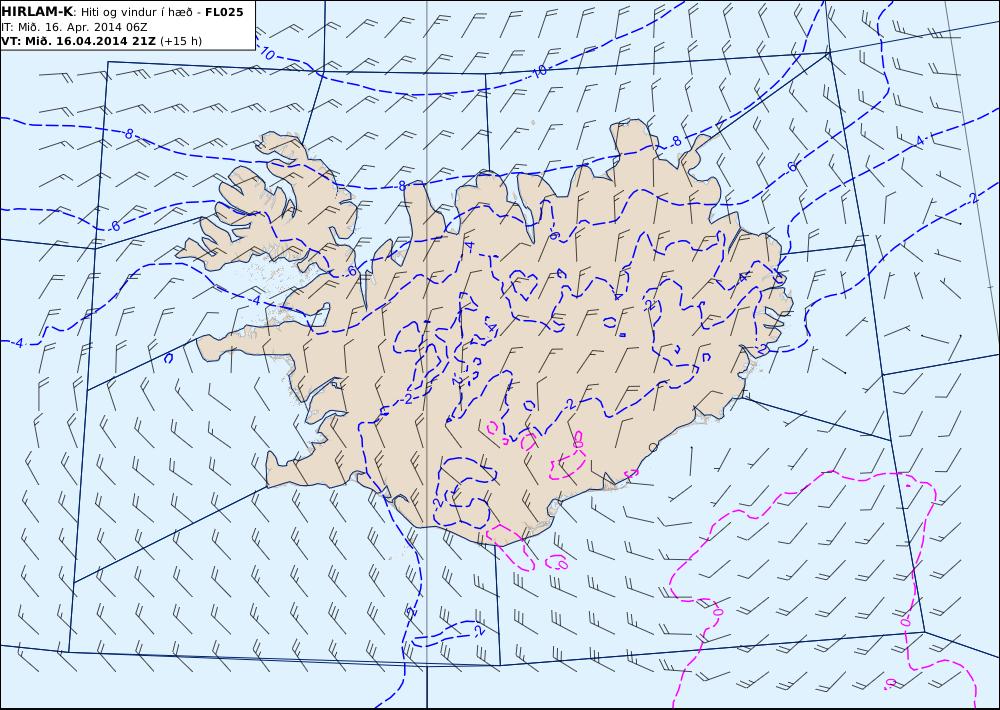Screen dimensions: 1000x710
Task: Click the HIRLAM-K model title
Action: [37, 12]
